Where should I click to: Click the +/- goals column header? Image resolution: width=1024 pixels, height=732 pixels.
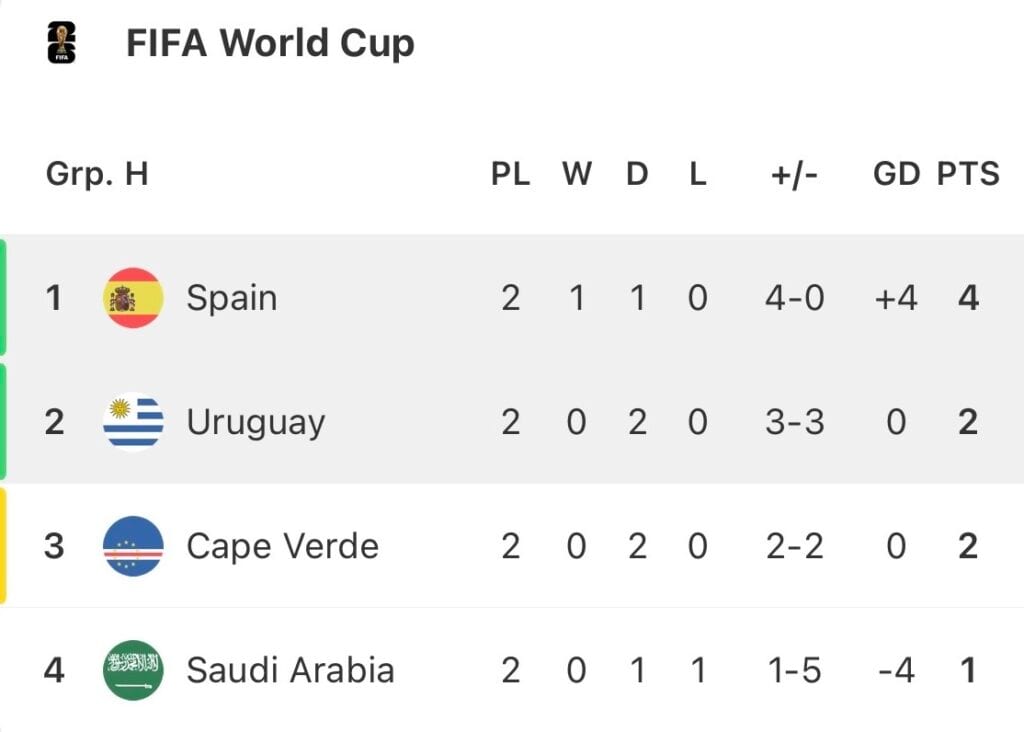coord(794,174)
